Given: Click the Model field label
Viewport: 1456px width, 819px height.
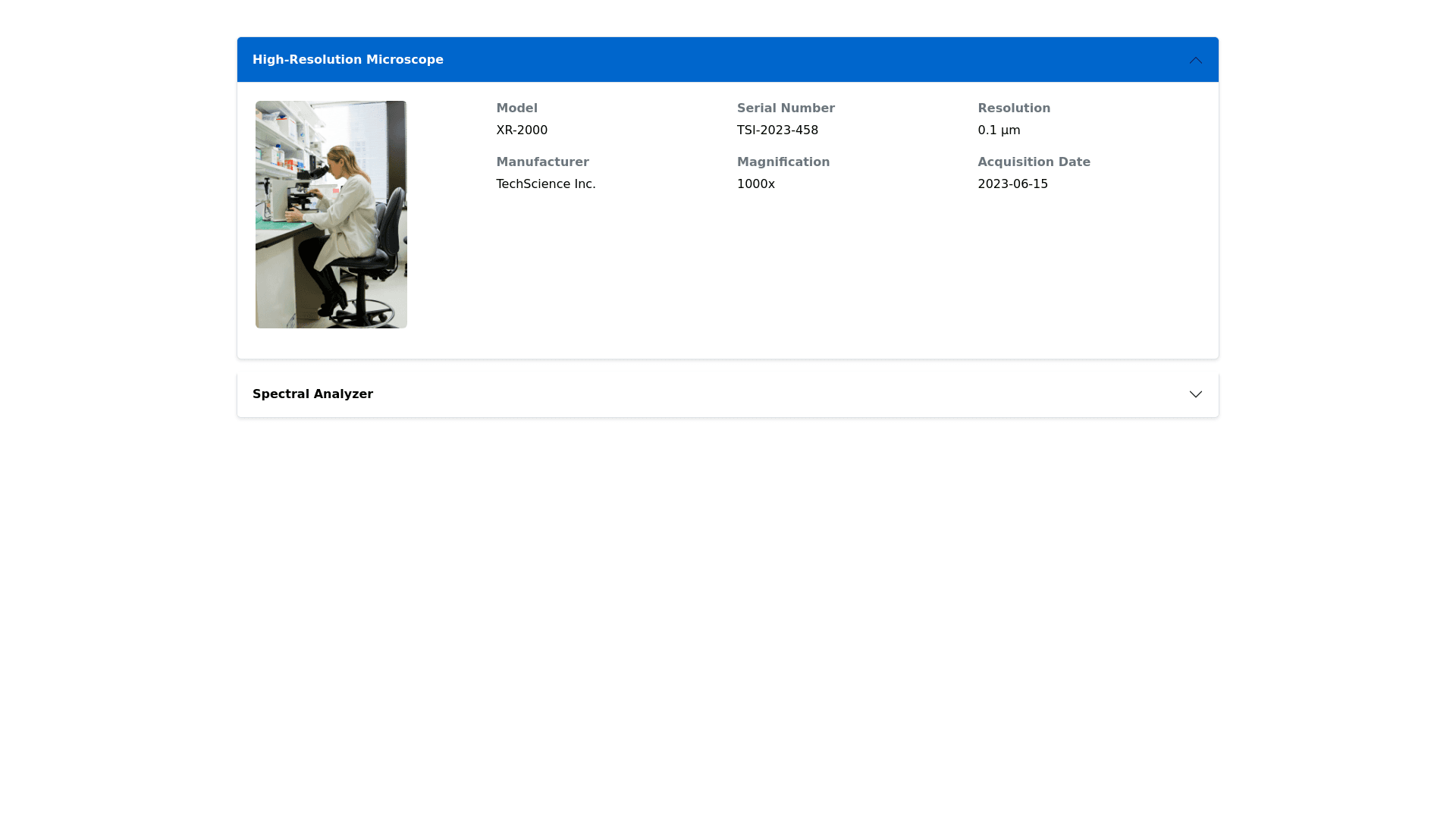Looking at the screenshot, I should coord(516,108).
